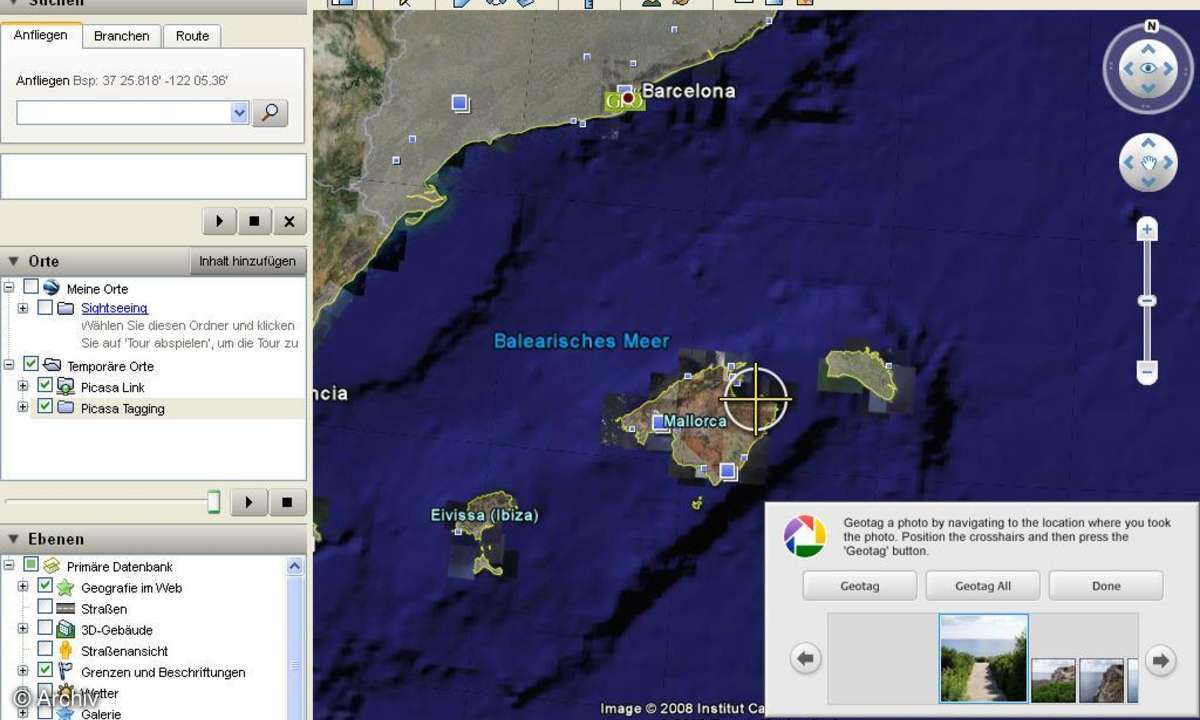Collapse the Orte panel header triangle
This screenshot has width=1200, height=720.
point(13,261)
